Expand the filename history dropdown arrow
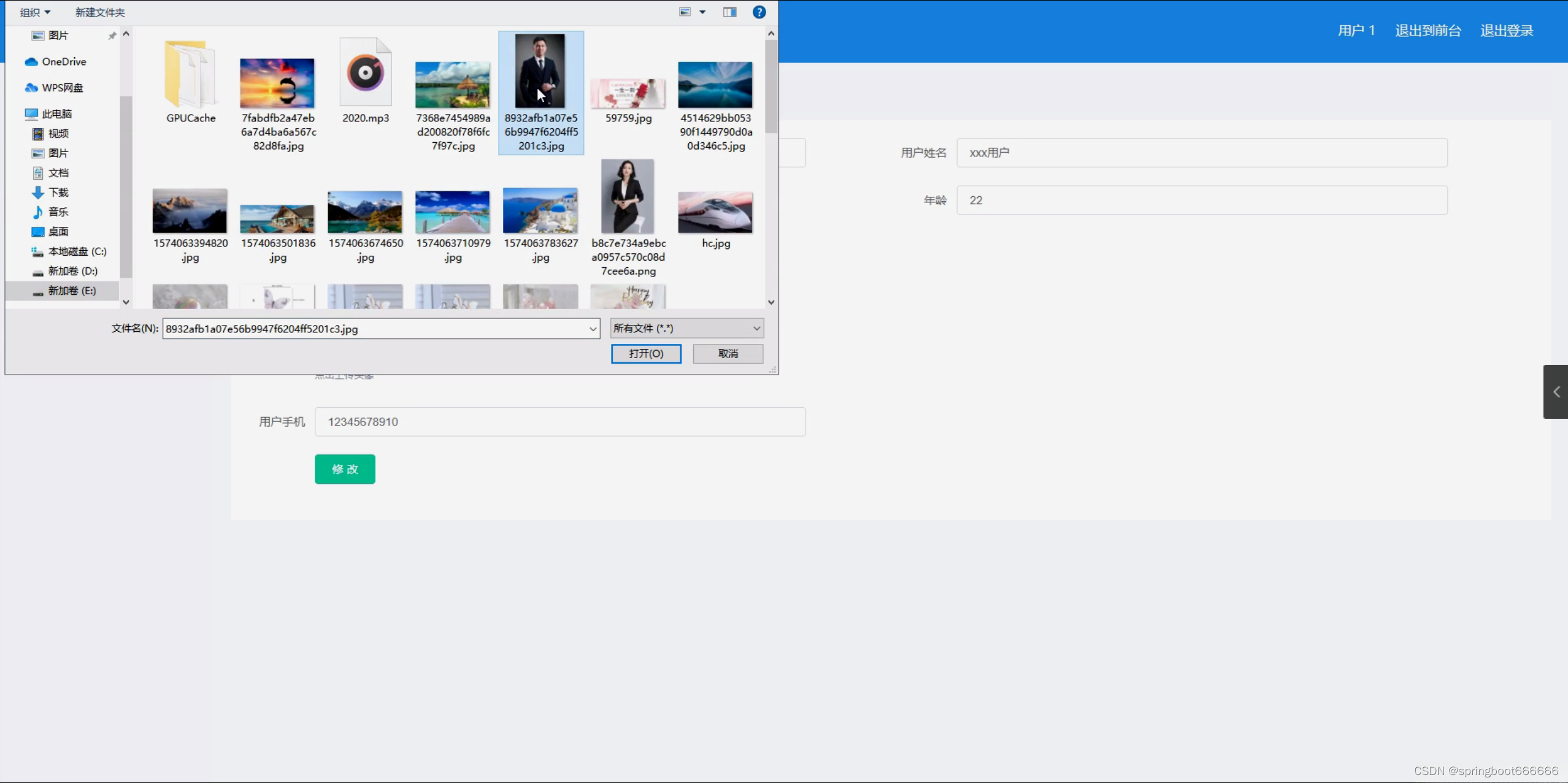Viewport: 1568px width, 783px height. (593, 329)
